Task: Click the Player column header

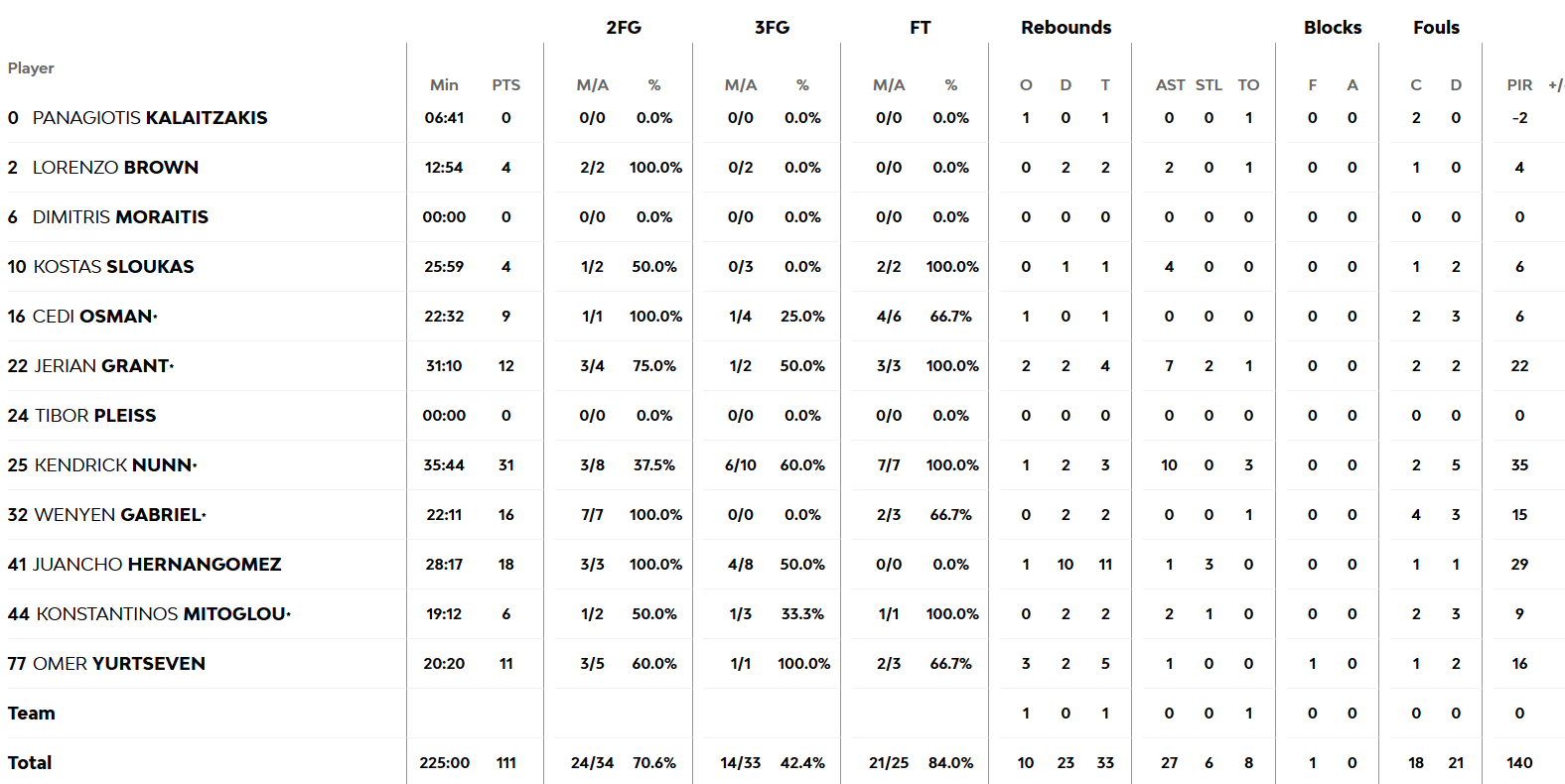Action: (31, 68)
